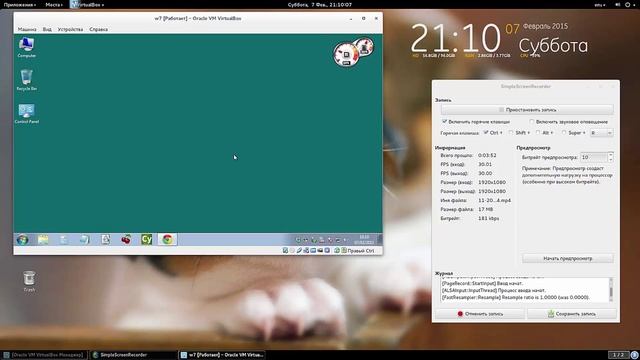Click the document icon on the Windows taskbar
Screen dimensions: 640x360
point(105,240)
